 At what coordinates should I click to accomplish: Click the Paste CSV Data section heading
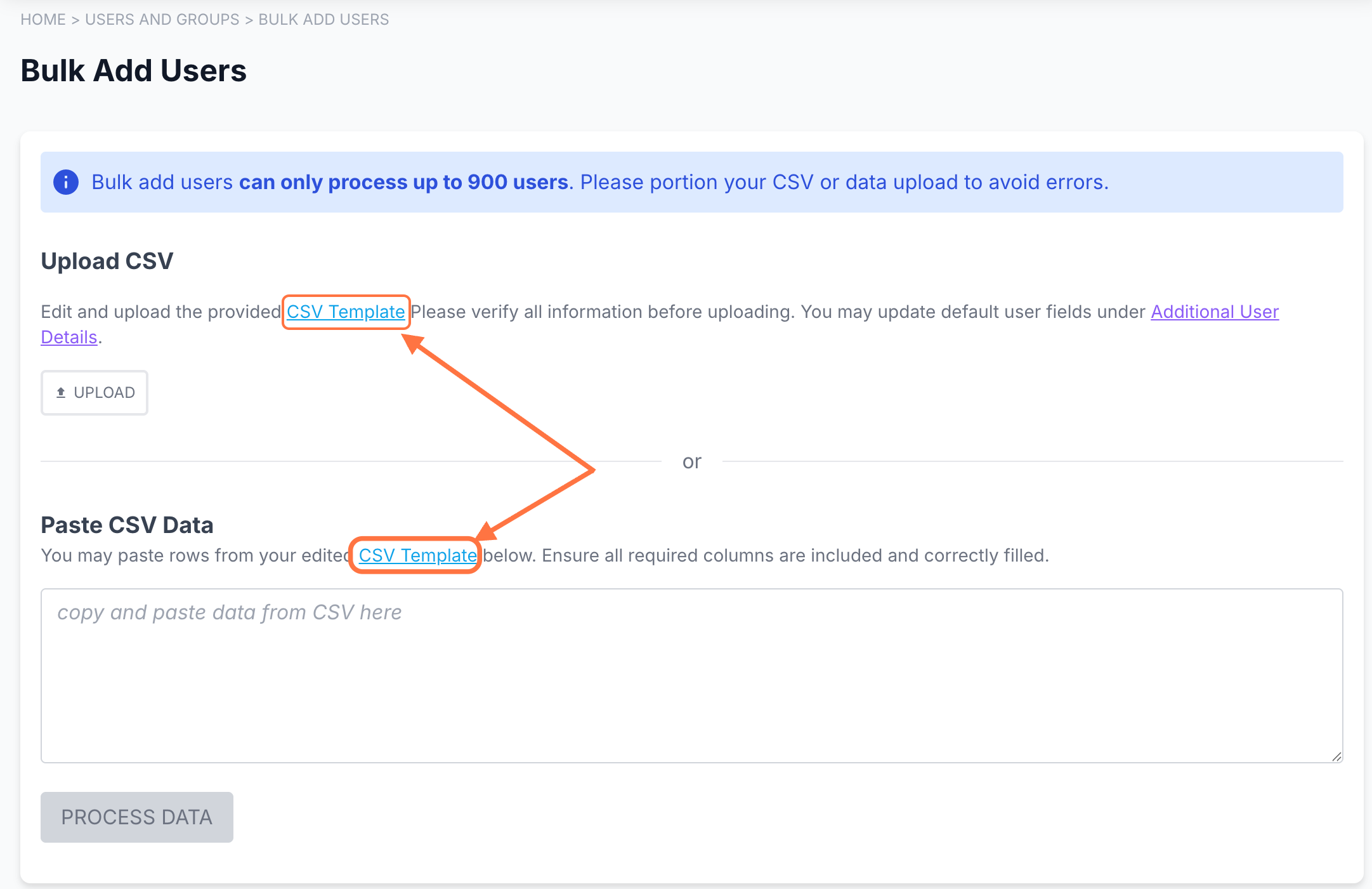(x=127, y=525)
